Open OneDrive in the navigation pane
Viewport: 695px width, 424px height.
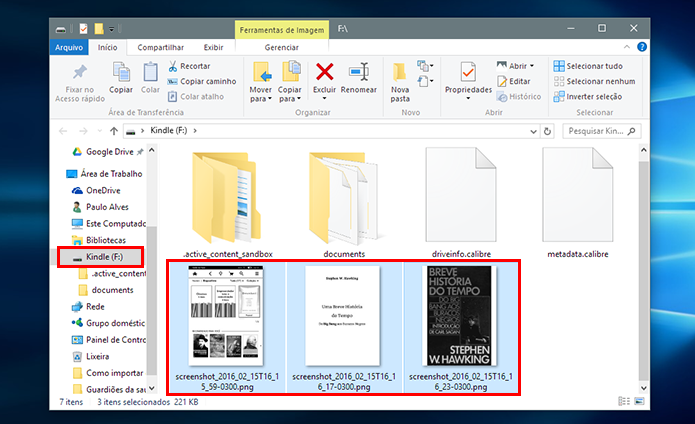97,190
